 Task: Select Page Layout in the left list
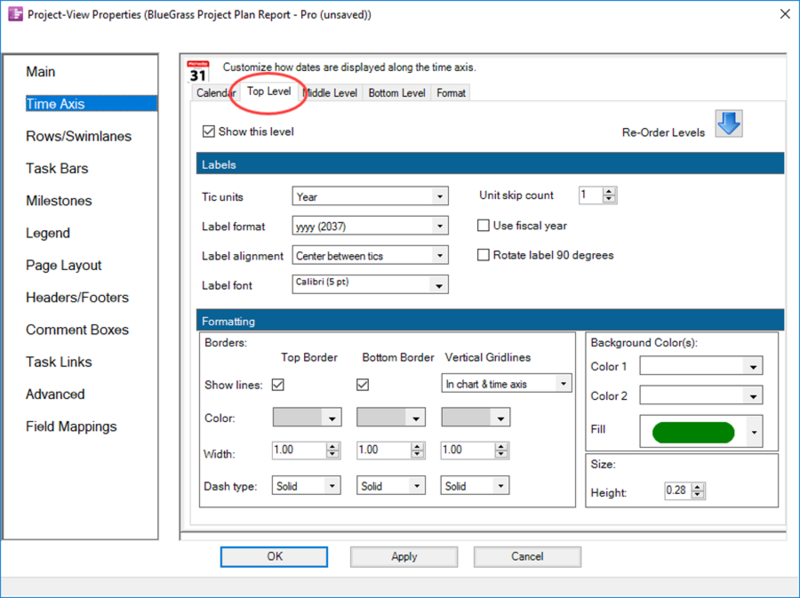click(x=63, y=265)
